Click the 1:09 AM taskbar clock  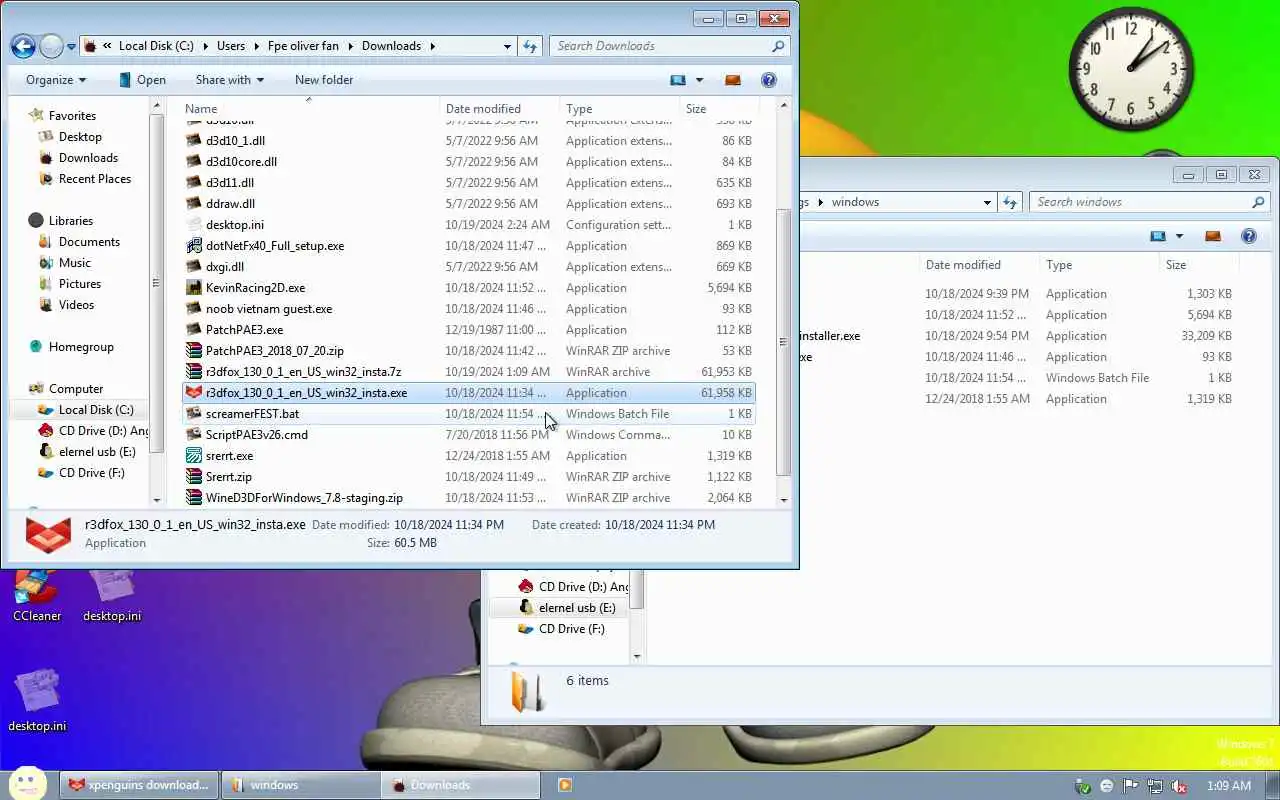point(1229,786)
